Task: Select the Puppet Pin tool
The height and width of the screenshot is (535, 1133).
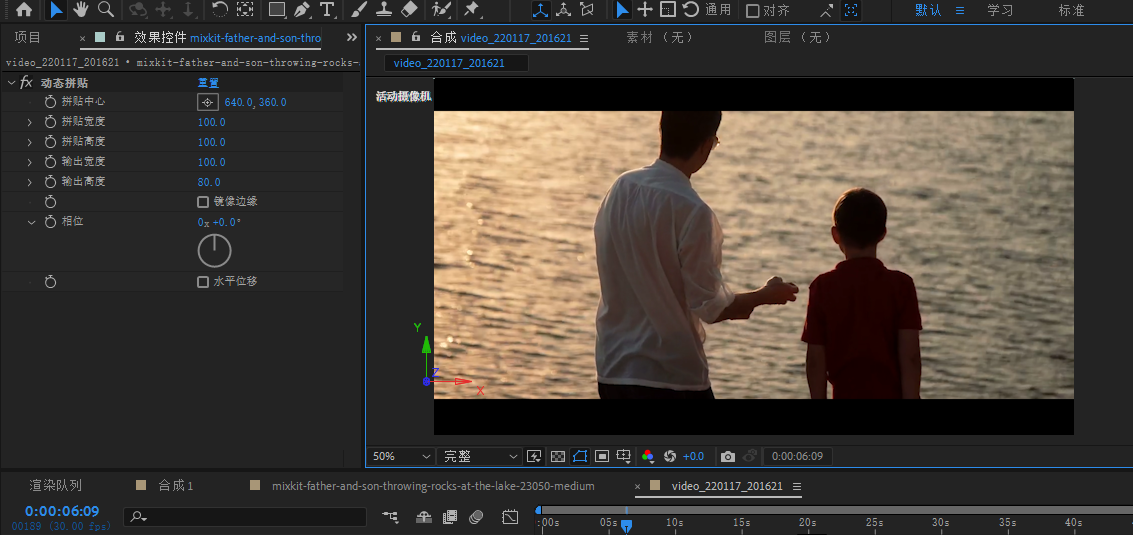Action: pyautogui.click(x=471, y=9)
